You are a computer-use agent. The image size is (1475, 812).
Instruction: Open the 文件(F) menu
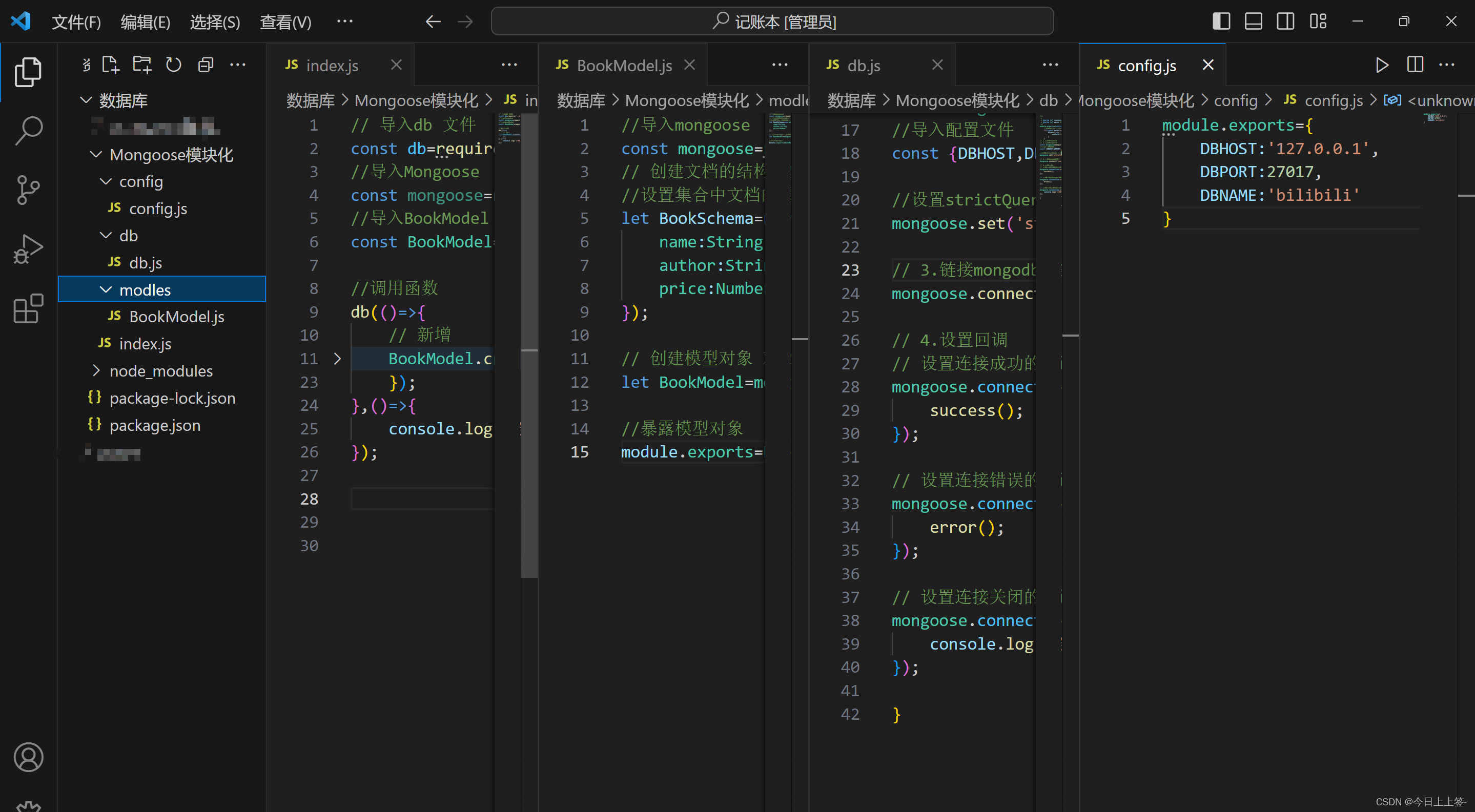pos(76,22)
